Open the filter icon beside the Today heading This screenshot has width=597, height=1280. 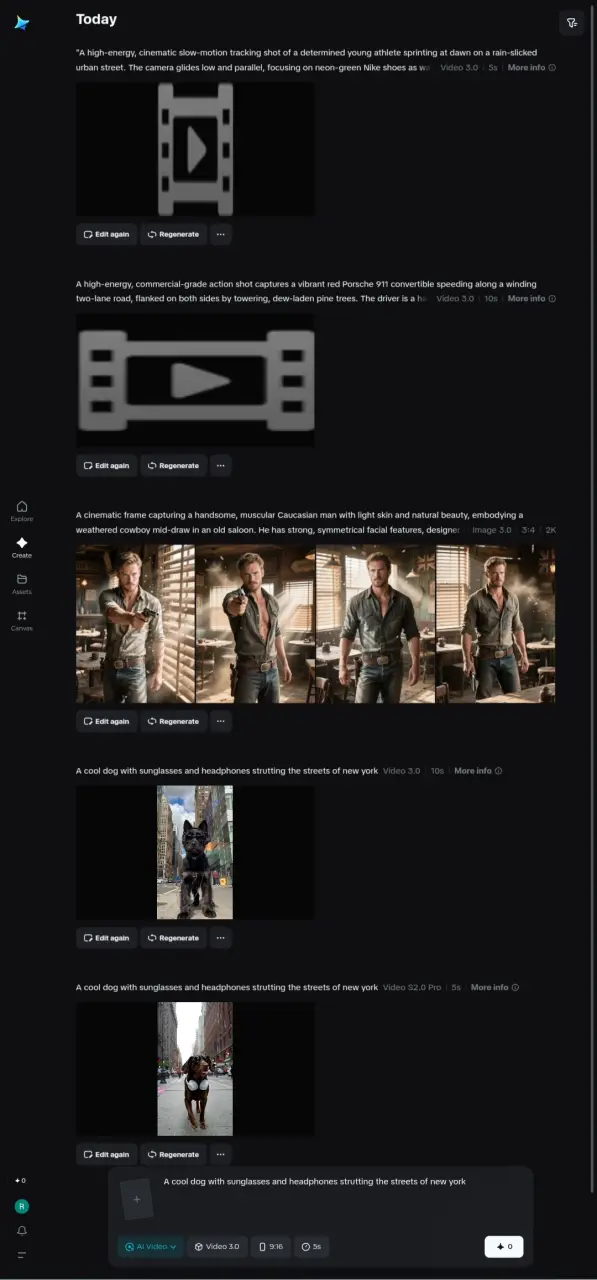571,23
